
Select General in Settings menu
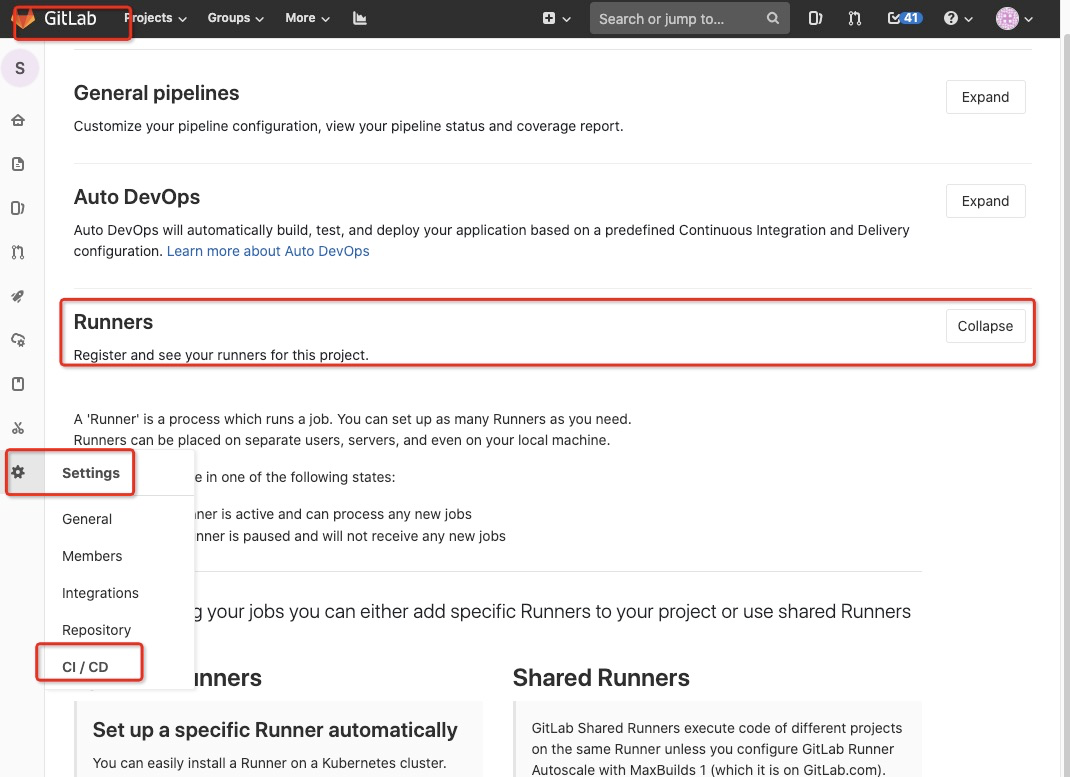coord(87,519)
